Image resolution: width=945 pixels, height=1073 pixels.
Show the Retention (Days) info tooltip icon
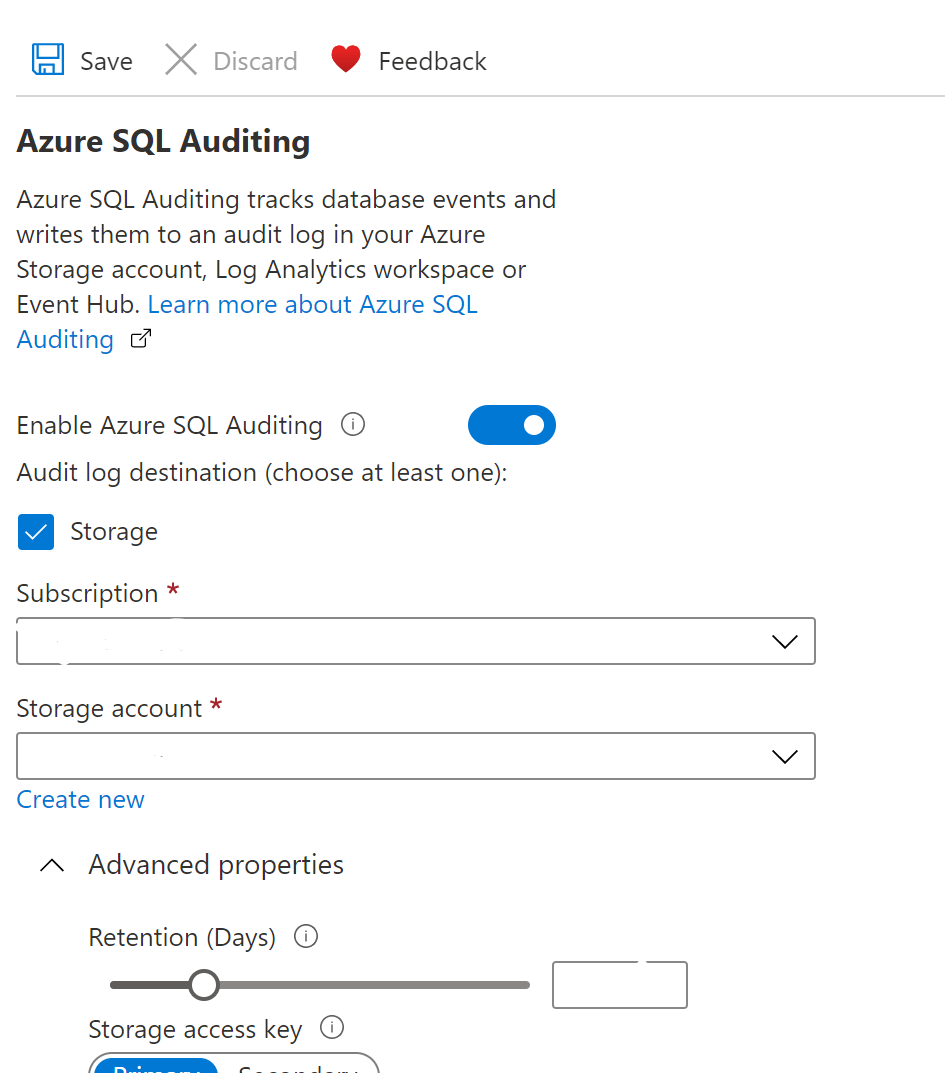307,937
